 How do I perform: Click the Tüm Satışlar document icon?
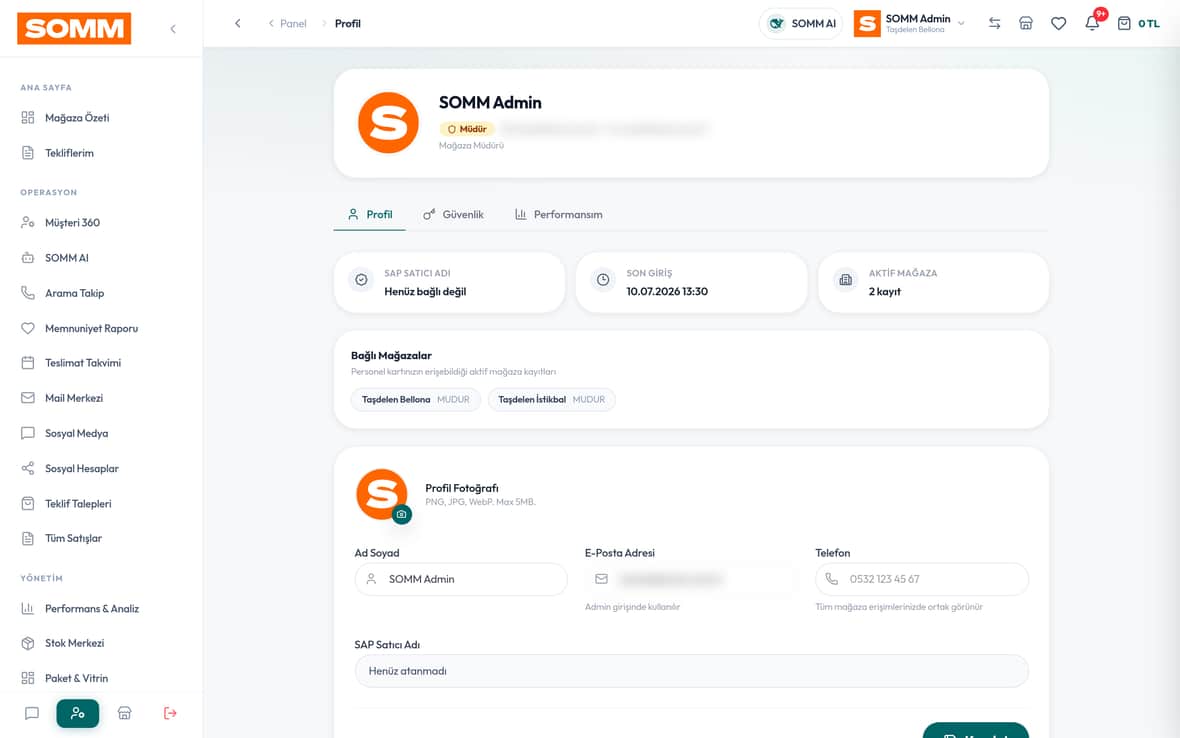tap(28, 538)
